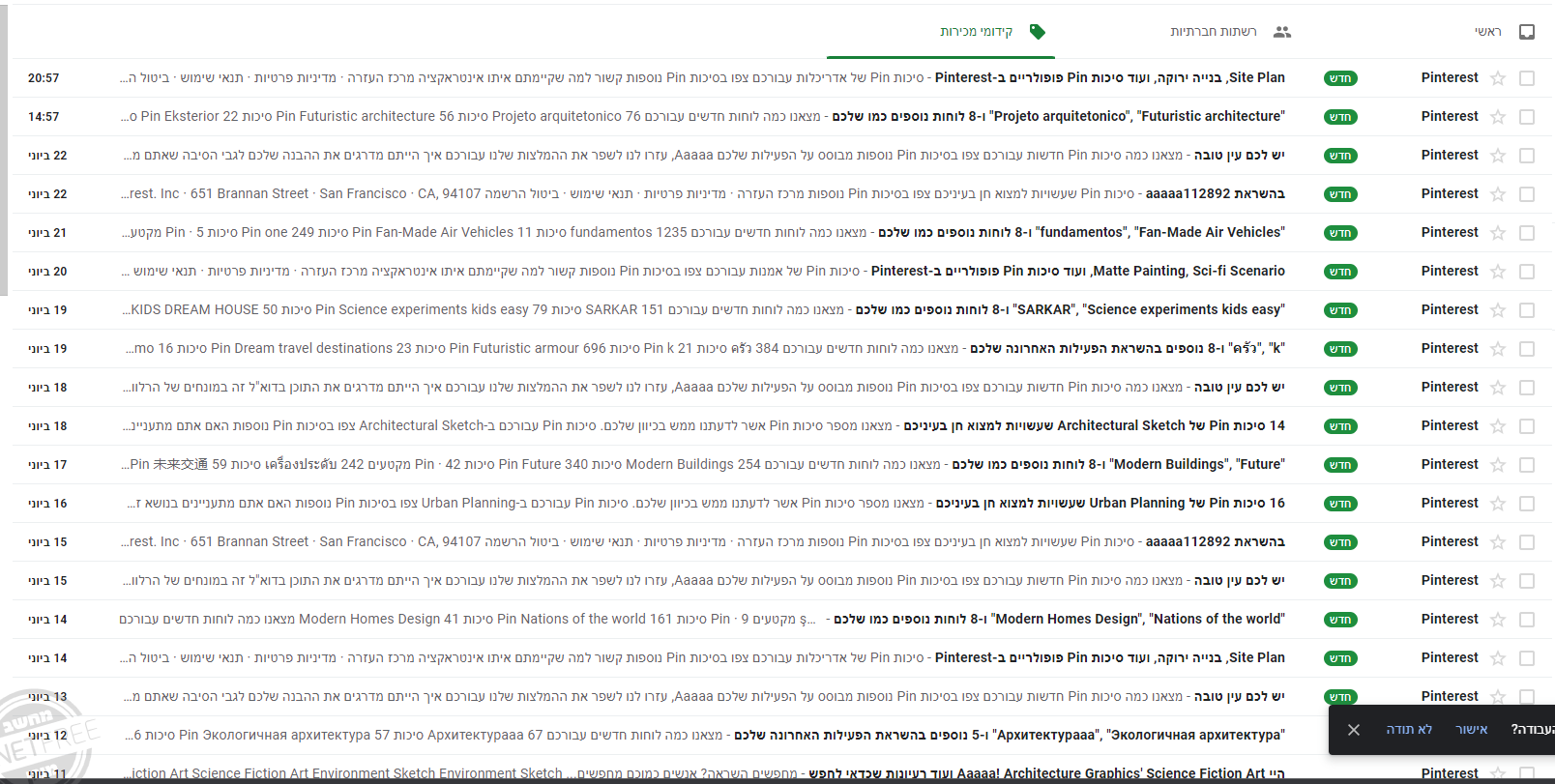Click the people icon of רשתות חברתיות tab
The width and height of the screenshot is (1555, 784).
tap(1282, 32)
